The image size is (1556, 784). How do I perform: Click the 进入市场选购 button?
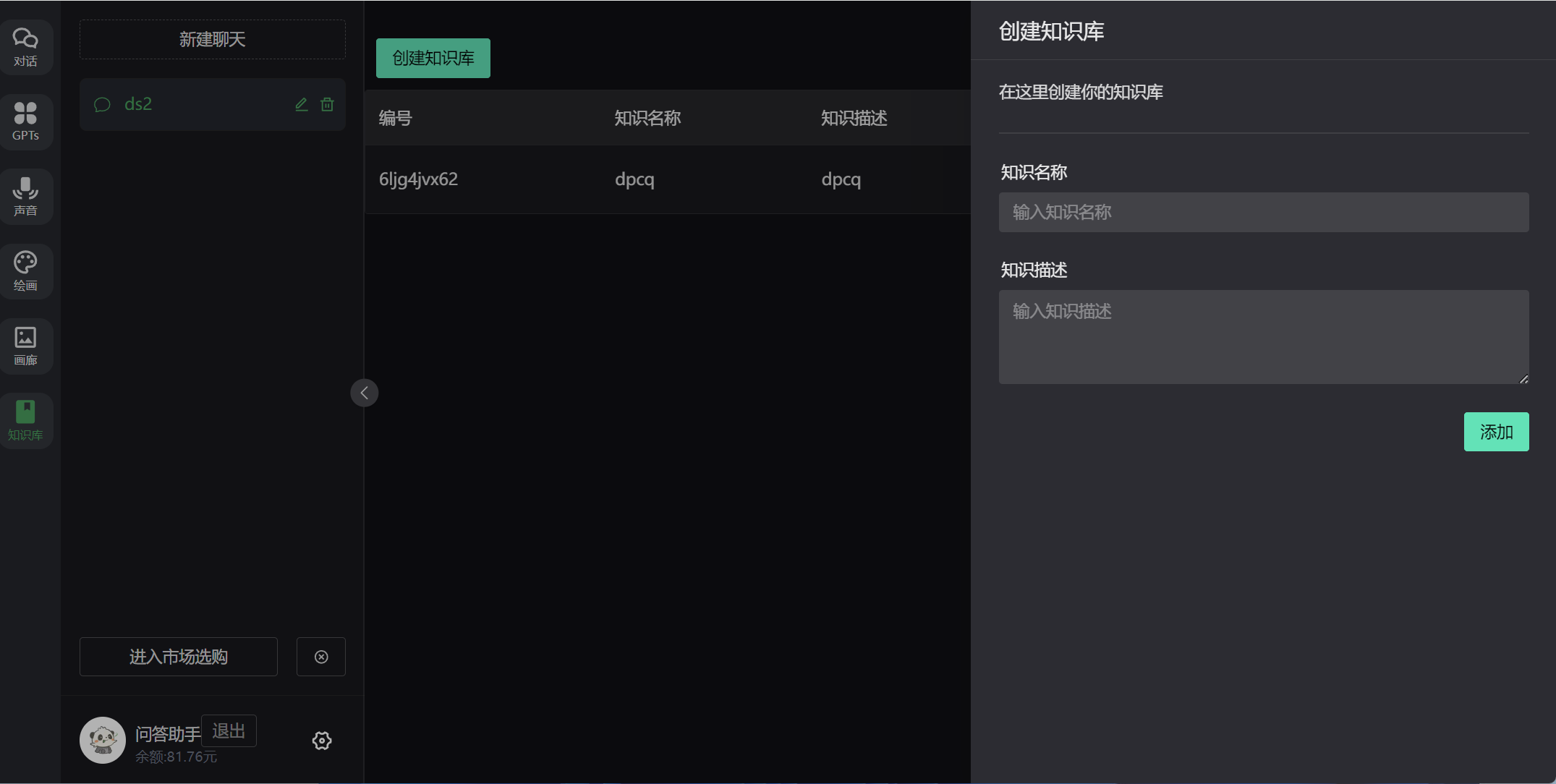(178, 657)
